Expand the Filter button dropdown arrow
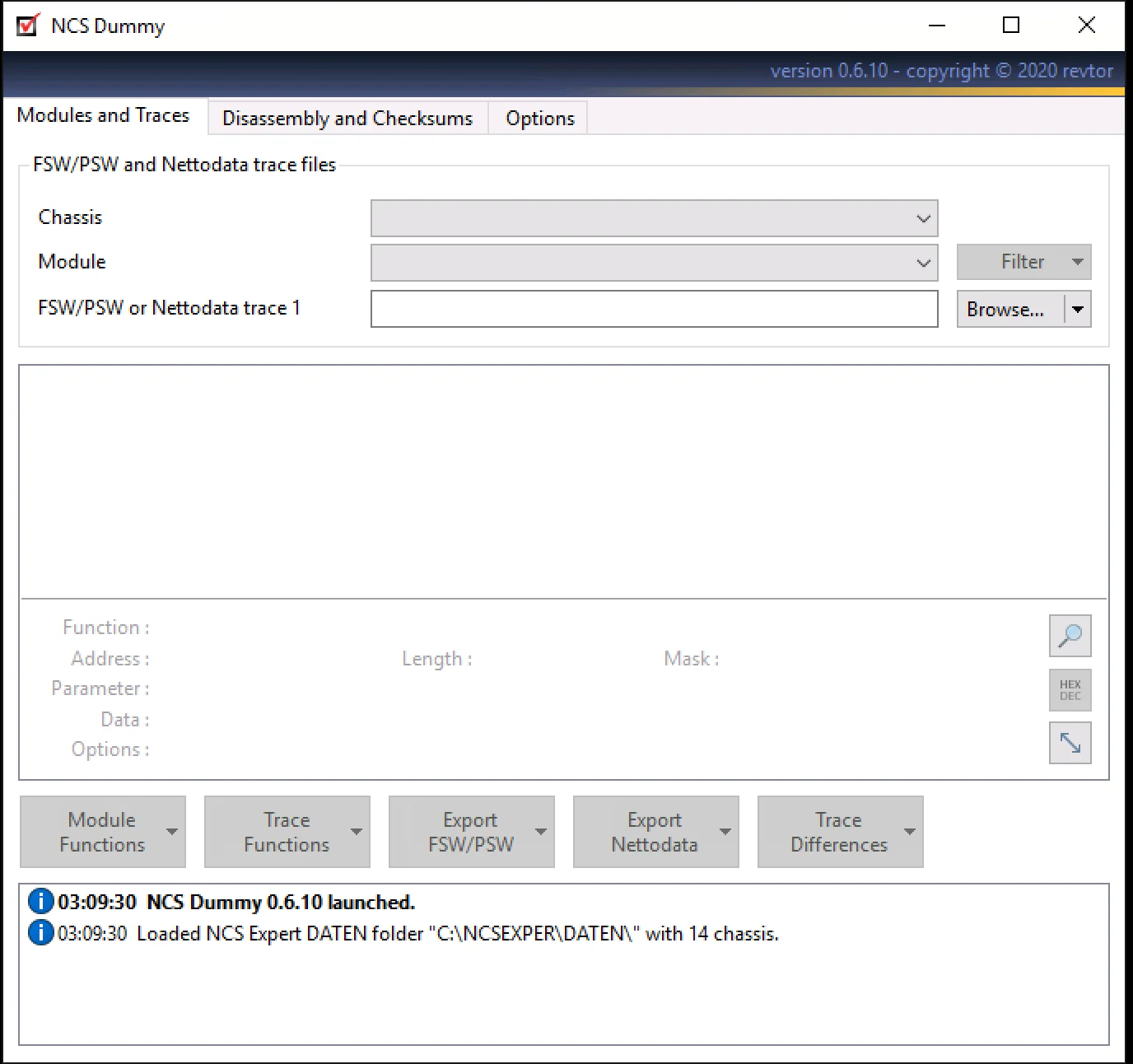The height and width of the screenshot is (1064, 1133). pos(1078,262)
